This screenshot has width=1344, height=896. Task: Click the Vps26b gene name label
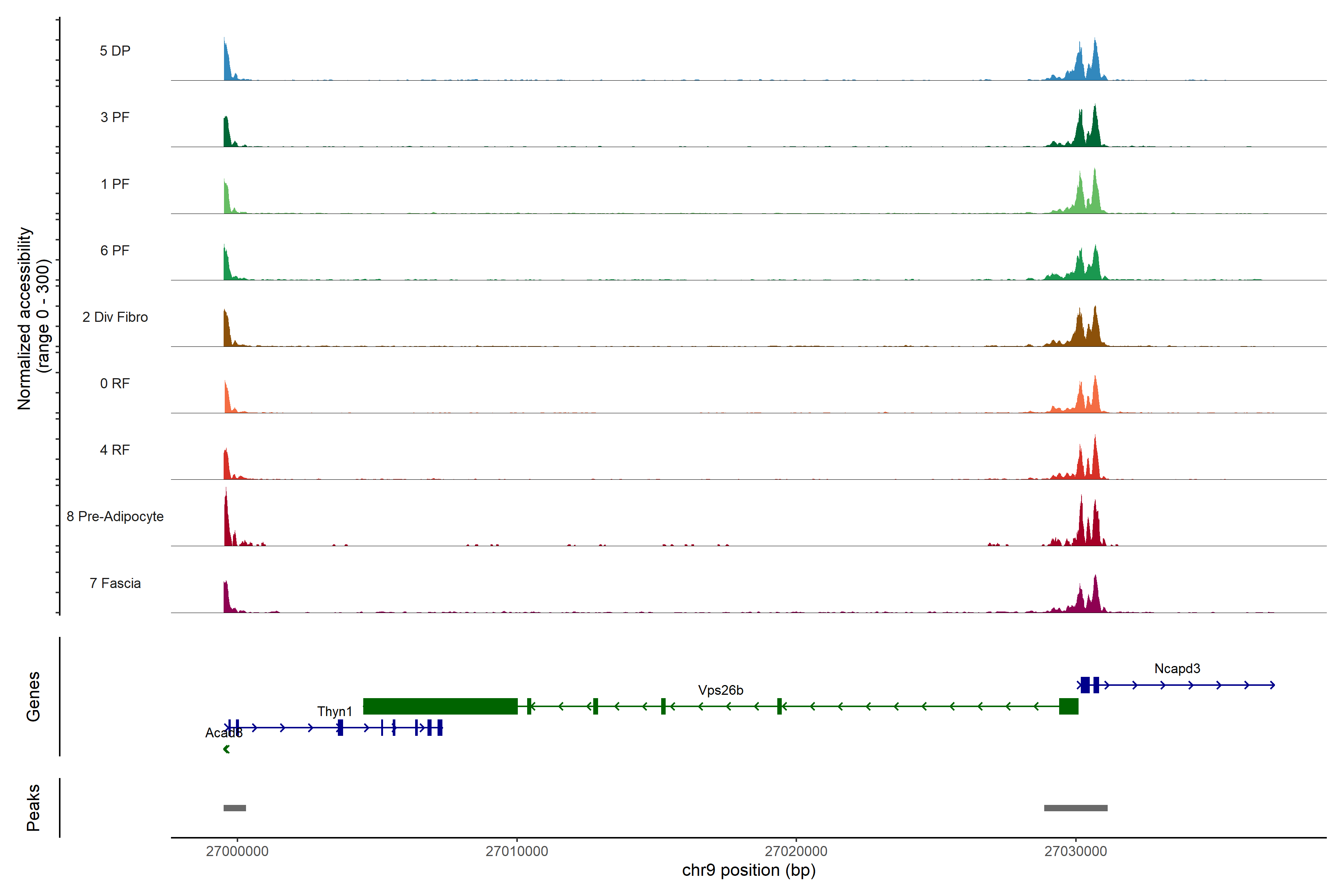[x=720, y=690]
